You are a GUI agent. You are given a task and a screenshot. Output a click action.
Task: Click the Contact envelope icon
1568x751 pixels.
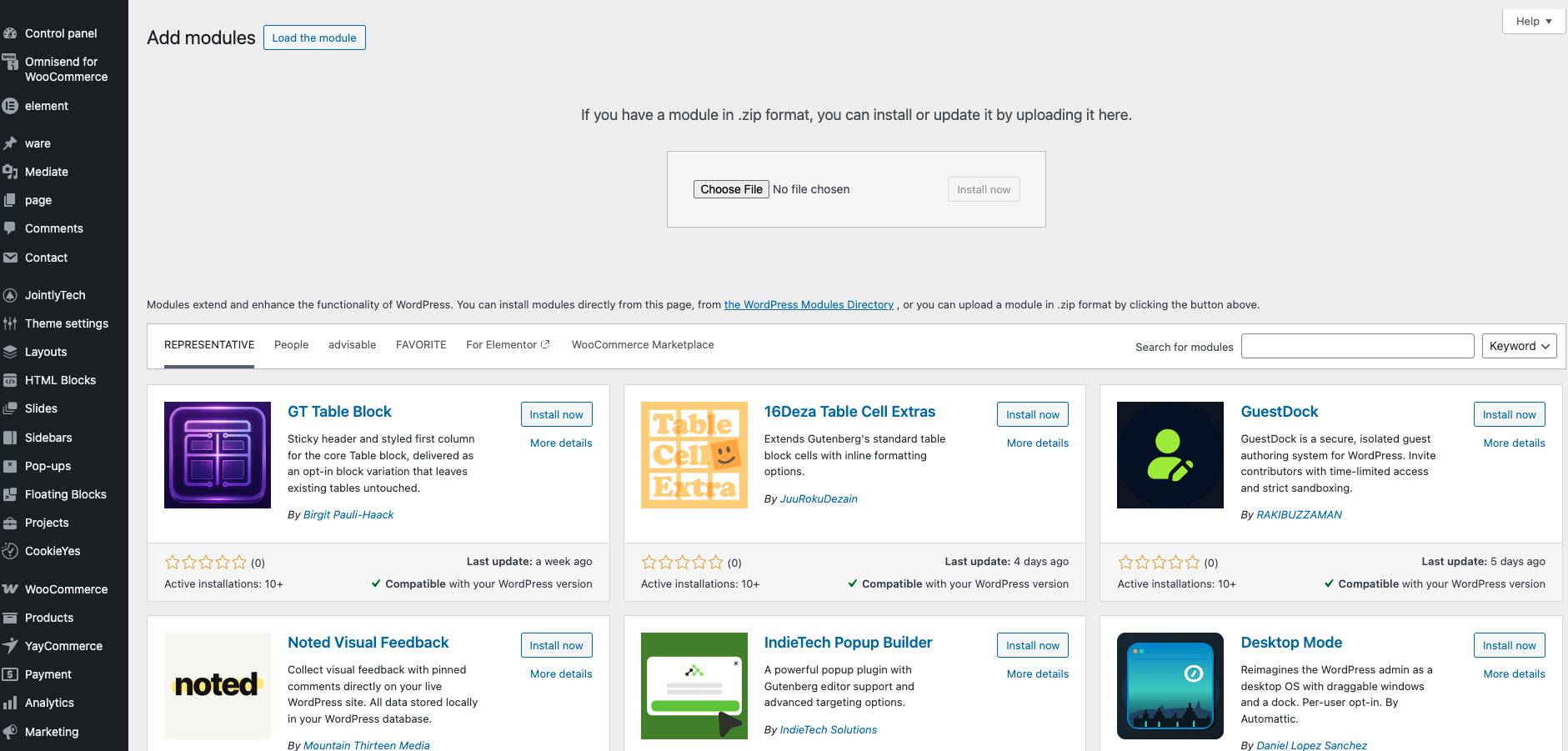point(10,258)
